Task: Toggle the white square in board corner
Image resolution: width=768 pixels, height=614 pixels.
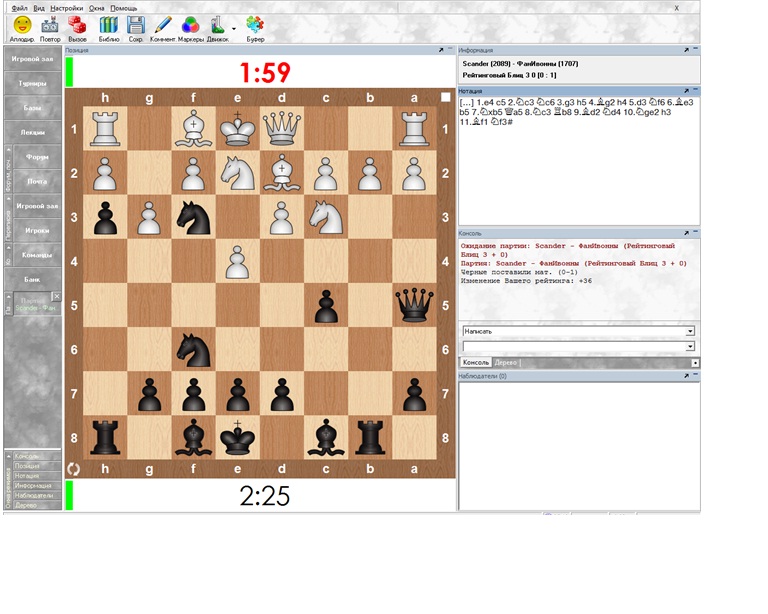Action: (446, 97)
